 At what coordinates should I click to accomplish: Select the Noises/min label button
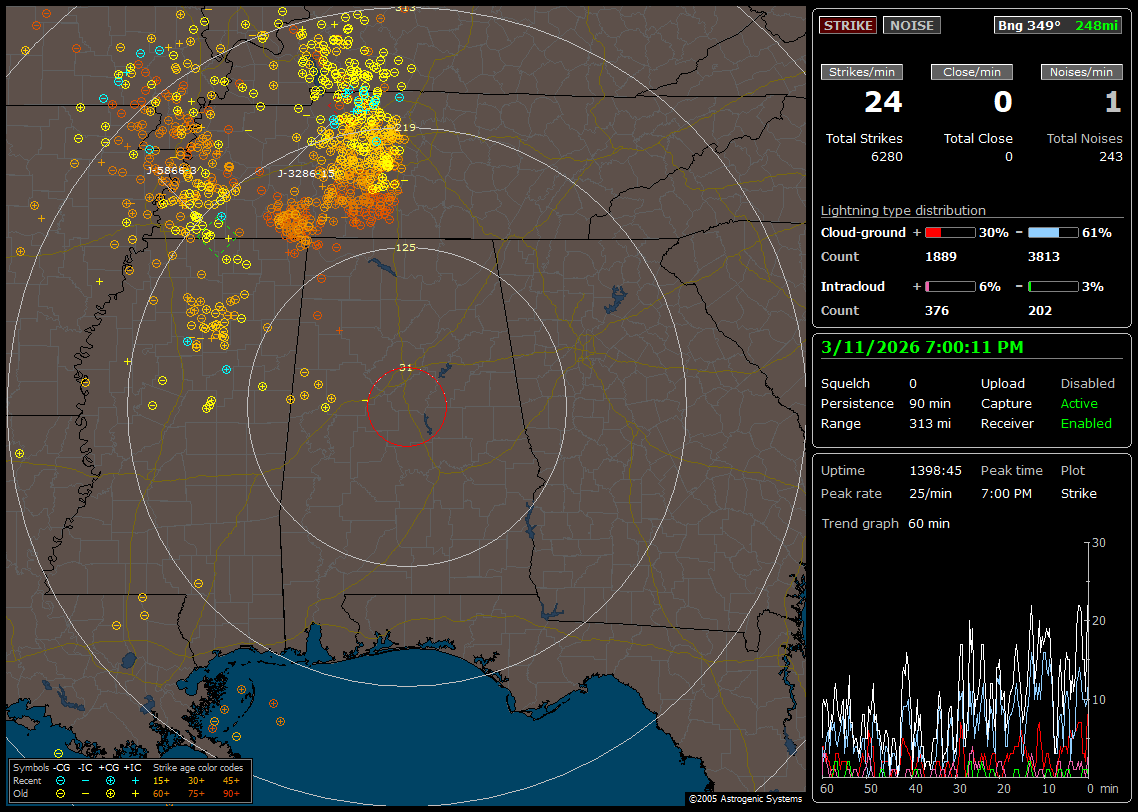tap(1081, 72)
